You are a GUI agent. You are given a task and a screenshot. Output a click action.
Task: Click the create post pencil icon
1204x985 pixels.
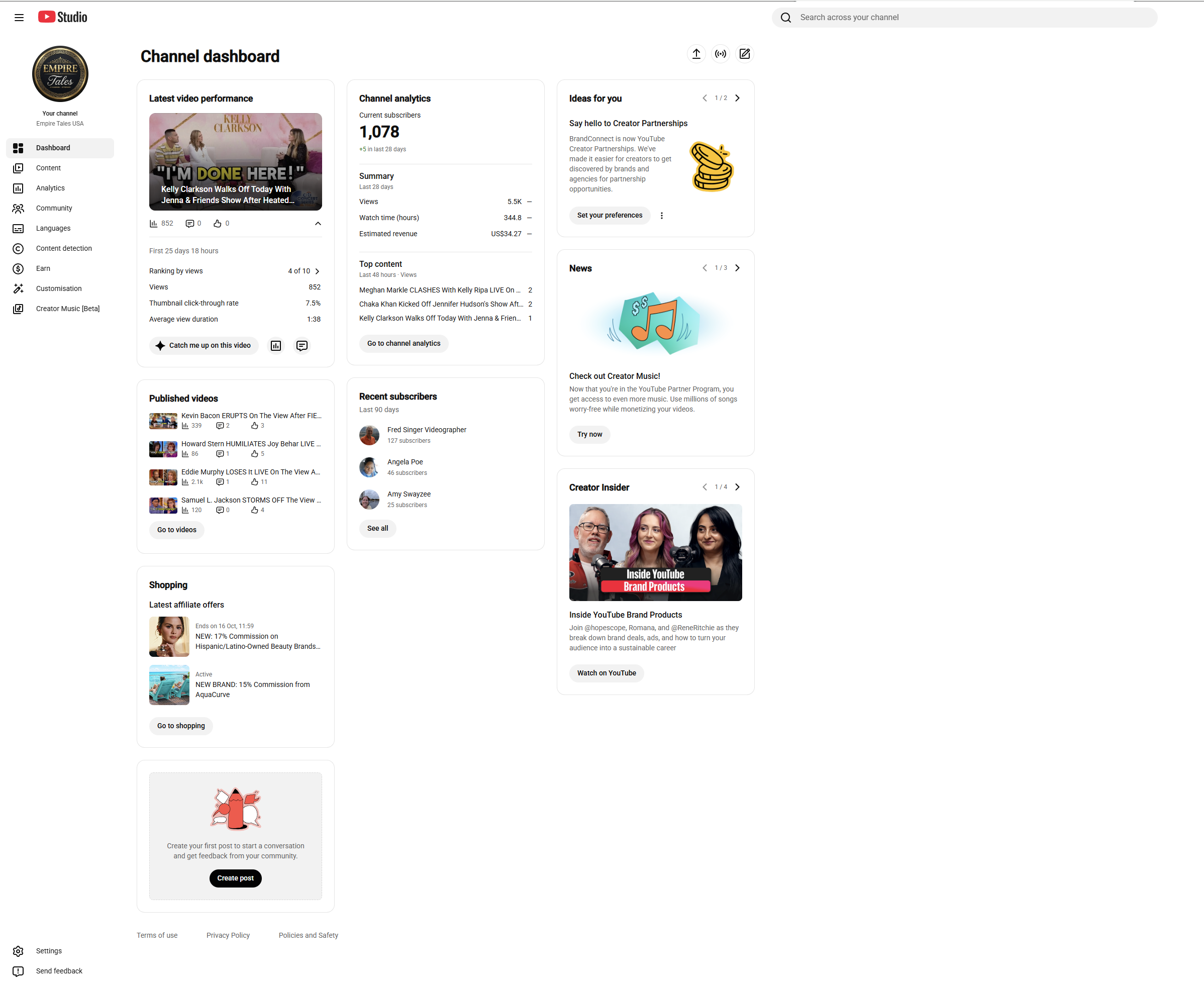click(x=744, y=54)
